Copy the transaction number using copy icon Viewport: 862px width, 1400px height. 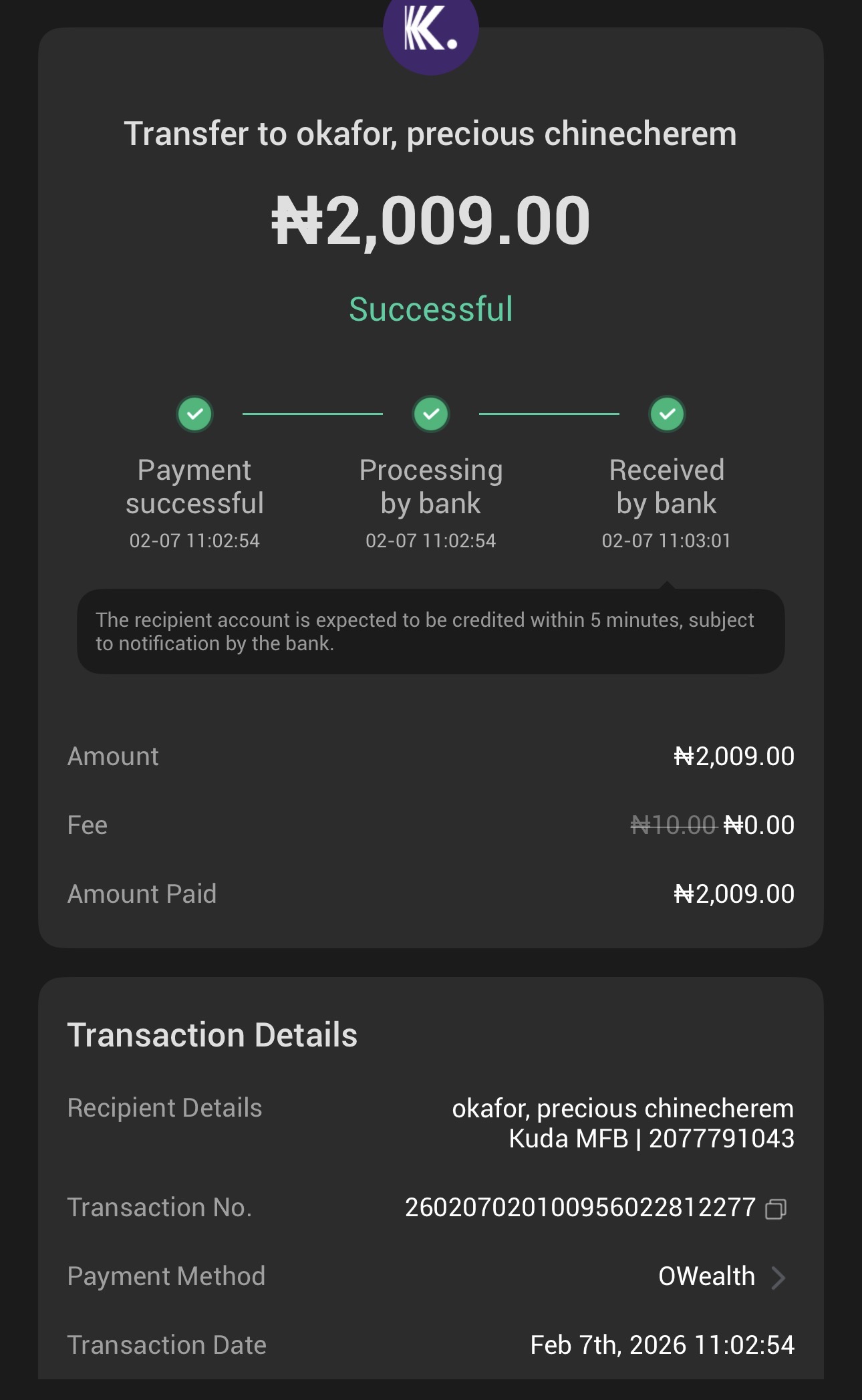775,1209
